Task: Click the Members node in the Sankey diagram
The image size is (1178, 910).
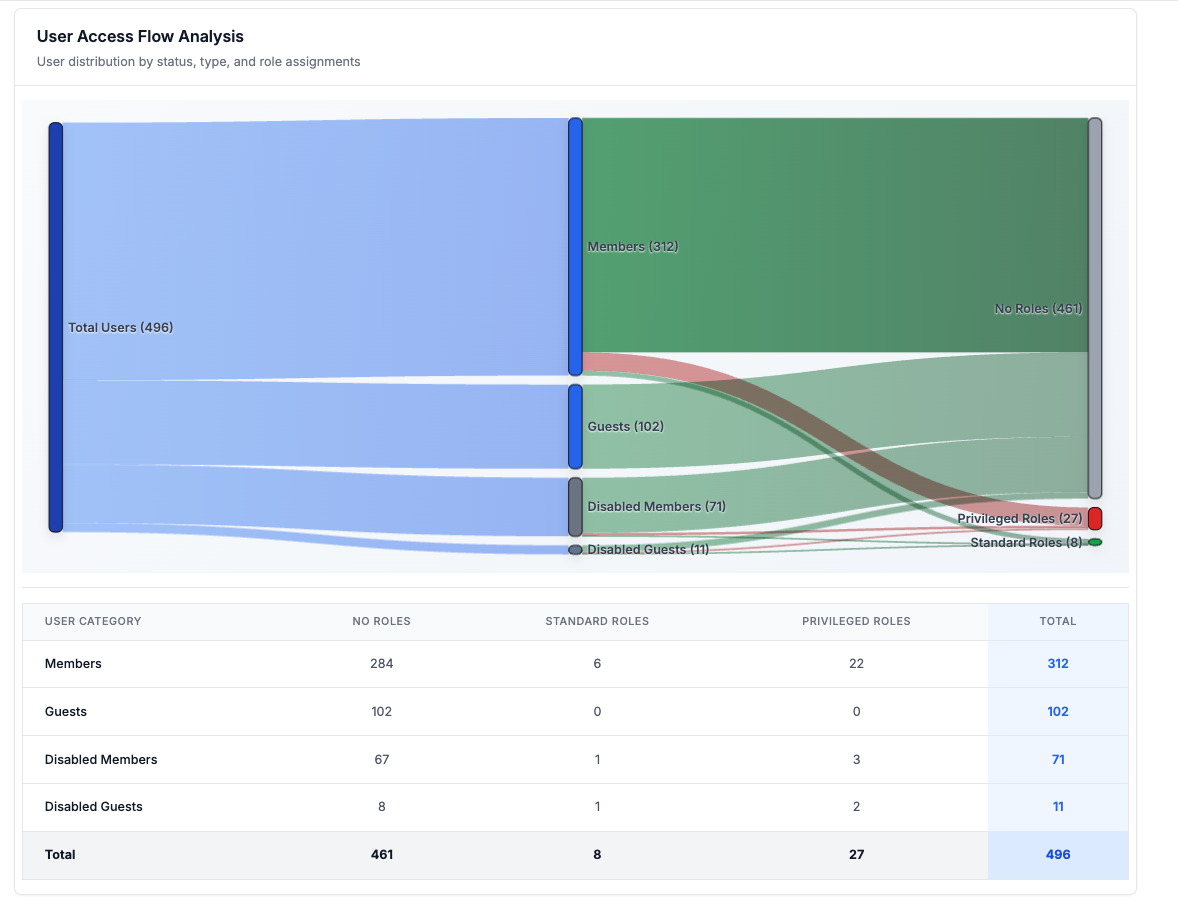Action: coord(576,246)
